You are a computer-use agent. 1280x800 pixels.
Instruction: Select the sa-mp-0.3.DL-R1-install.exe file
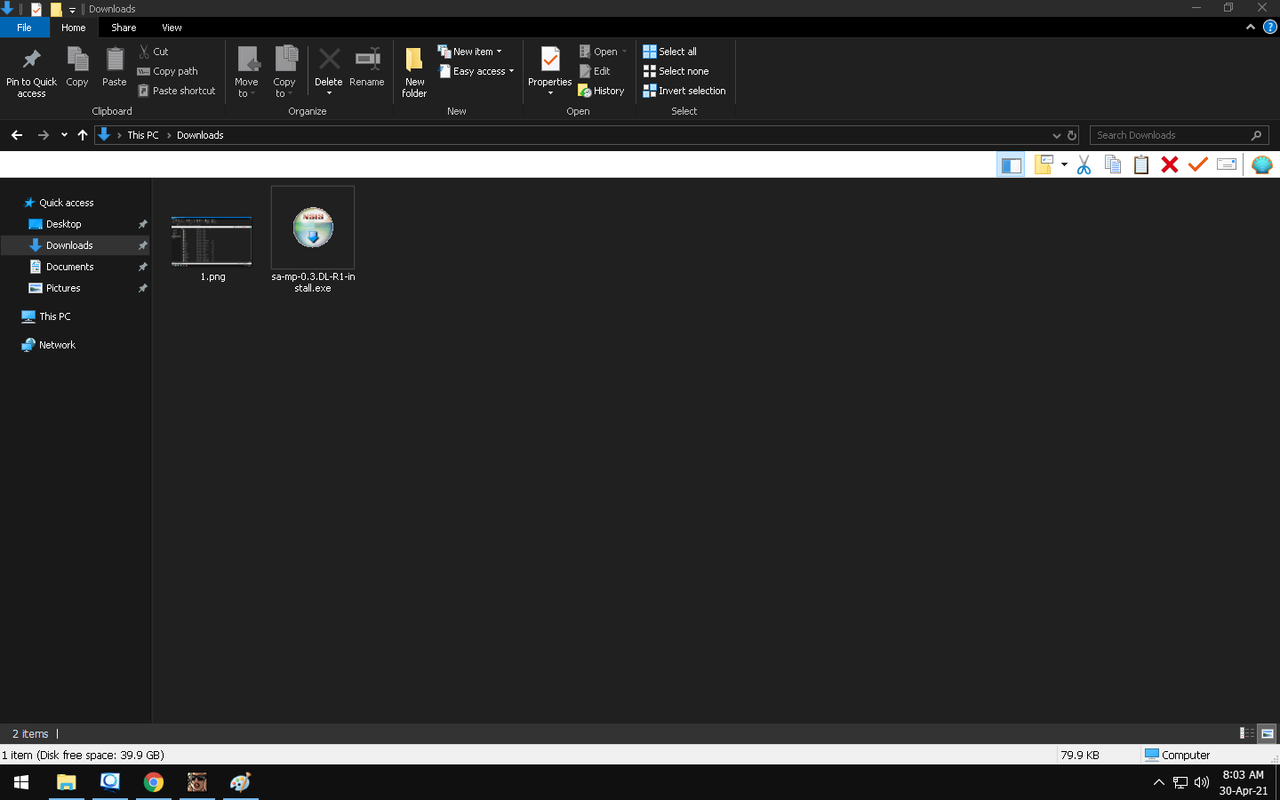(313, 240)
